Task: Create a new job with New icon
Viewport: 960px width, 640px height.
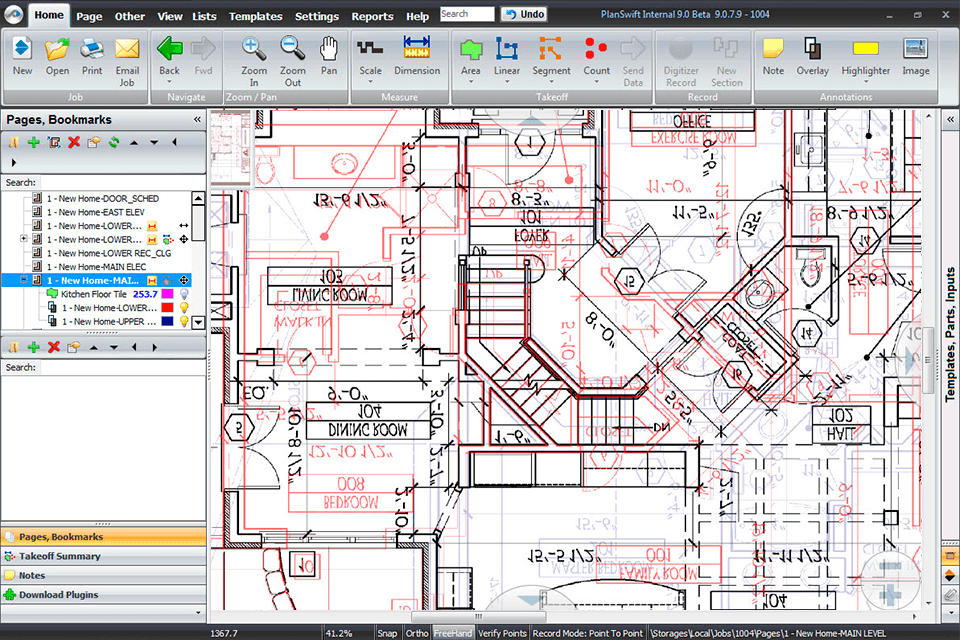Action: coord(23,56)
